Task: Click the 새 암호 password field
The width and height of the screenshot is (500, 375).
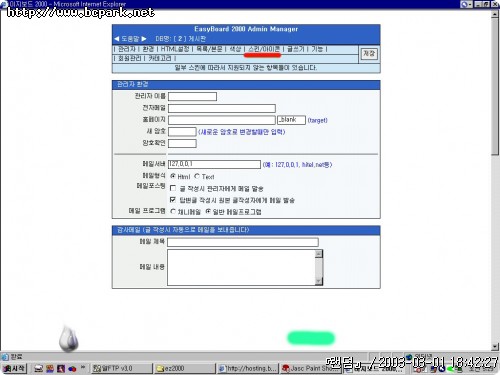Action: [x=182, y=132]
